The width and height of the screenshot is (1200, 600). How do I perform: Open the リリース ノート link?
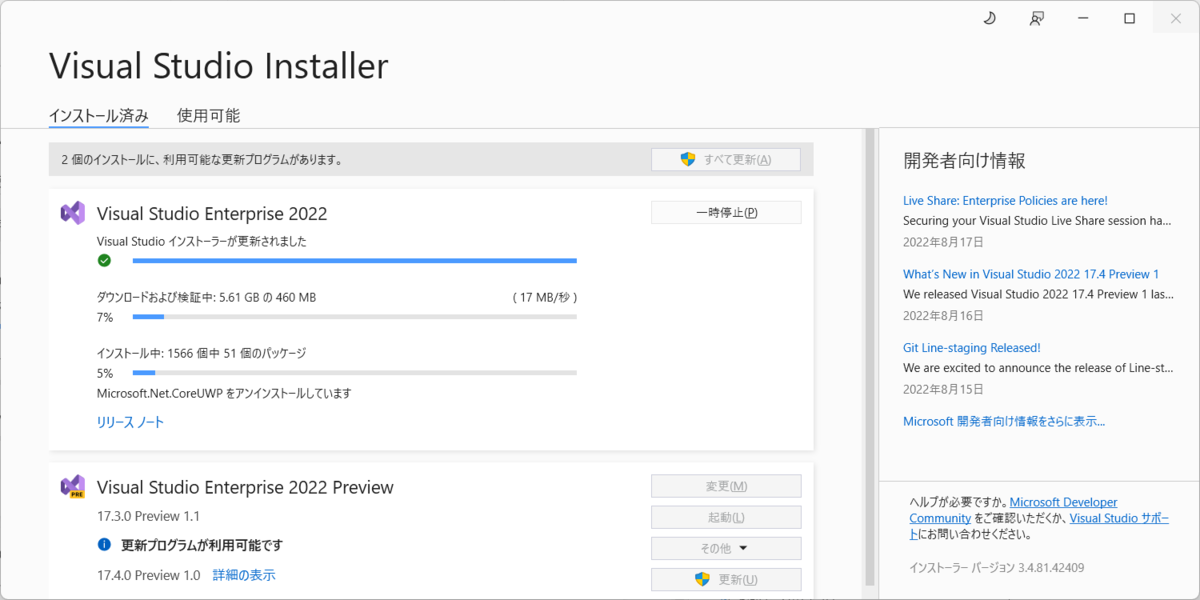(130, 422)
